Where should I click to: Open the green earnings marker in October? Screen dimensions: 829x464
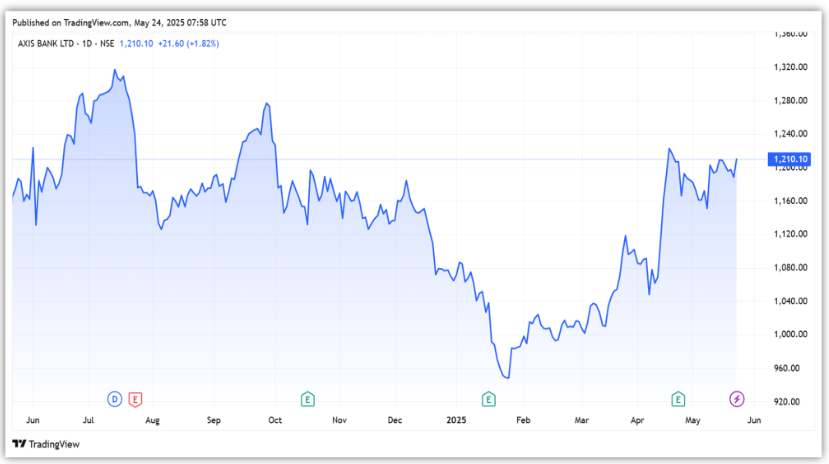308,399
